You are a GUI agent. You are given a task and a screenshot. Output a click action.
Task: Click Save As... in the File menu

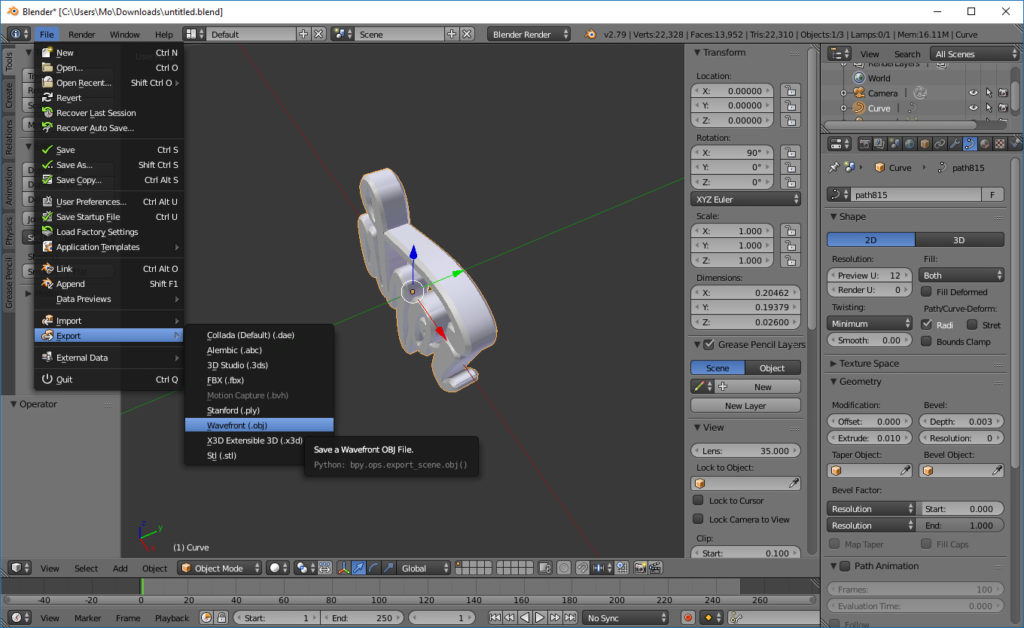[x=109, y=165]
